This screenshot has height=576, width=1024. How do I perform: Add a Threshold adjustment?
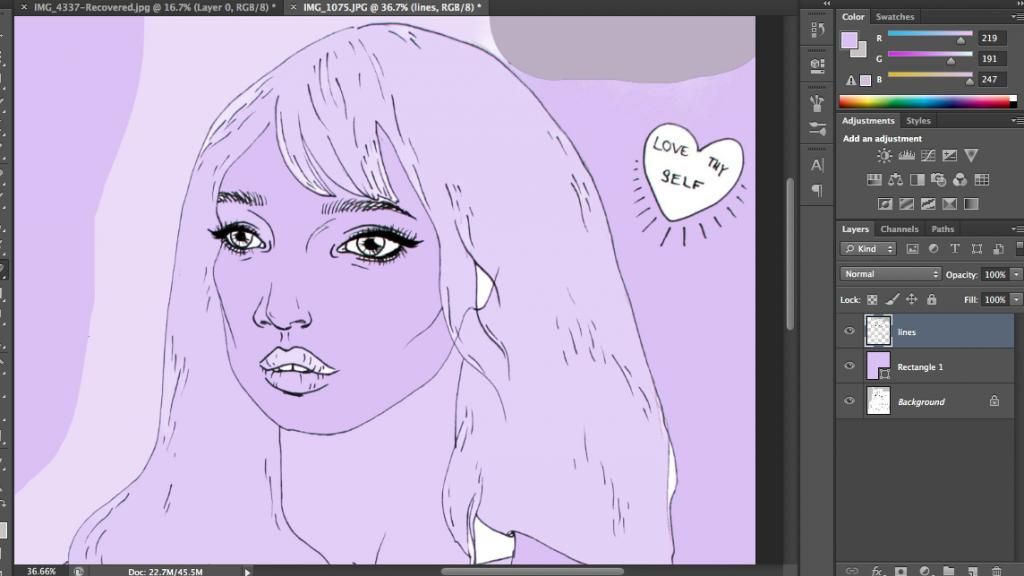(x=928, y=204)
